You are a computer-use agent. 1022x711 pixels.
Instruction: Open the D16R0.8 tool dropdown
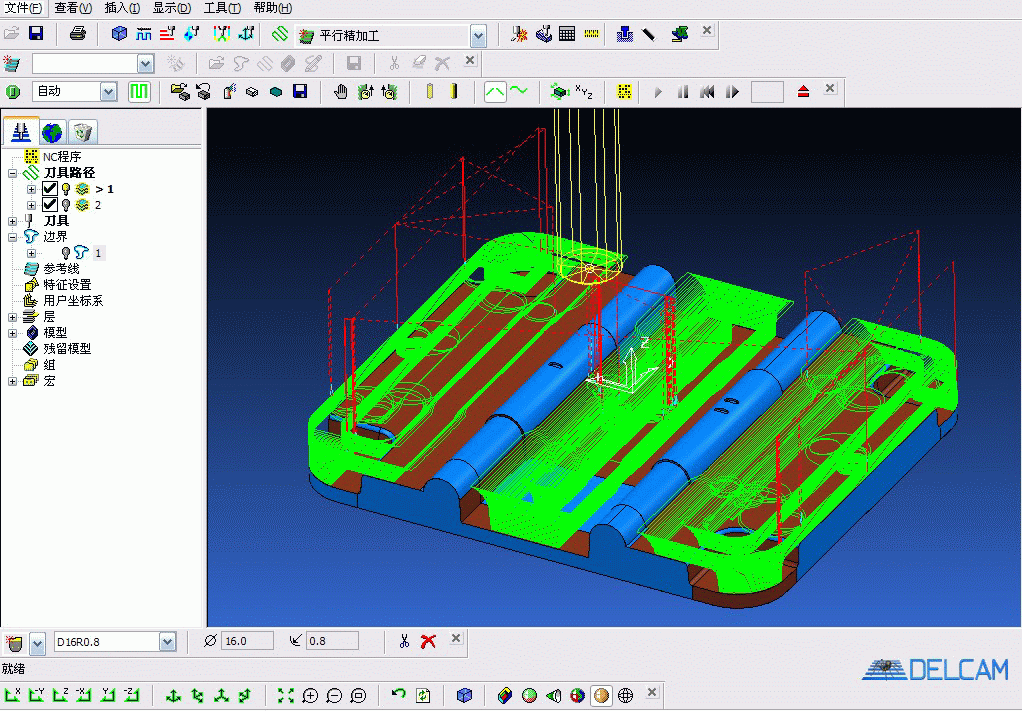point(168,642)
